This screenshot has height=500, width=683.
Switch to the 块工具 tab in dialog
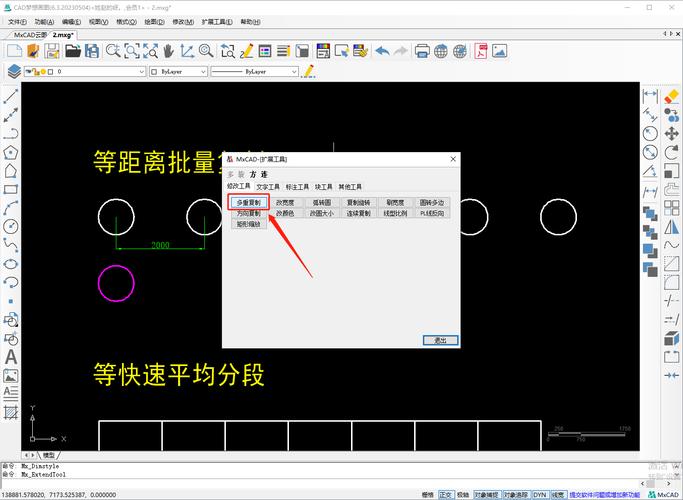[324, 187]
